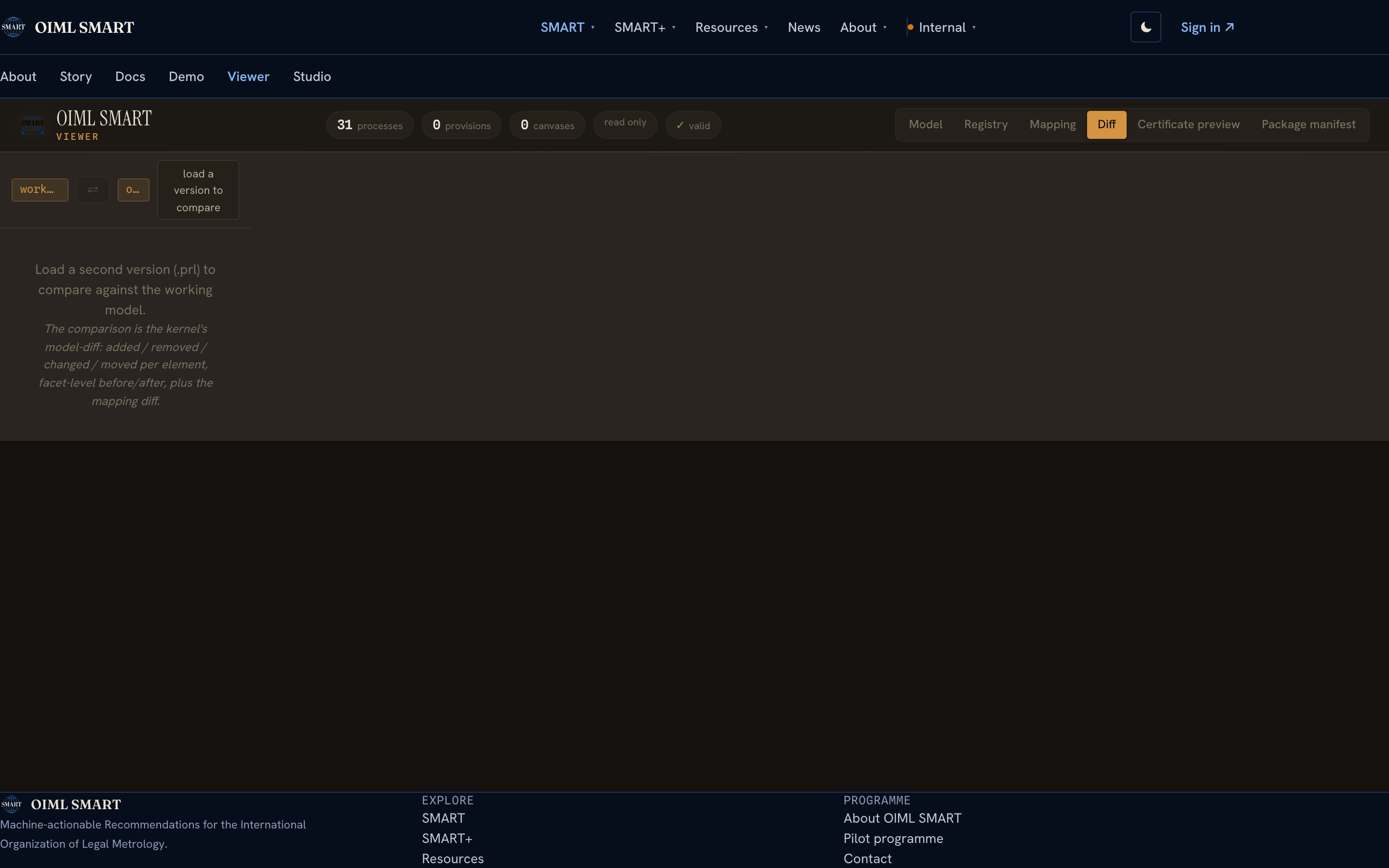Open the Story sub-navigation tab
Screen dimensions: 1389x868
(76, 76)
